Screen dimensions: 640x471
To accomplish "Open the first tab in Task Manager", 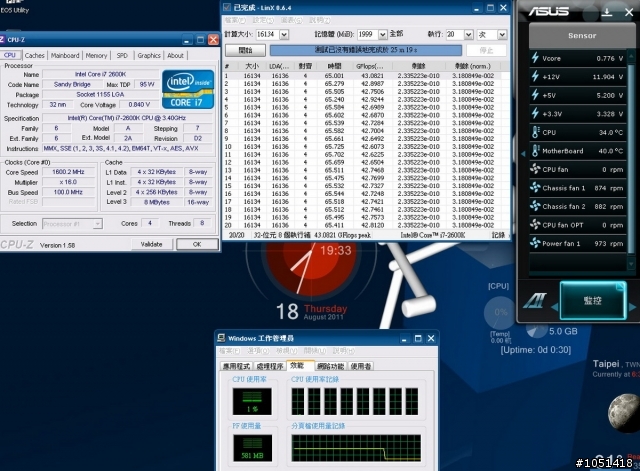I will coord(236,366).
